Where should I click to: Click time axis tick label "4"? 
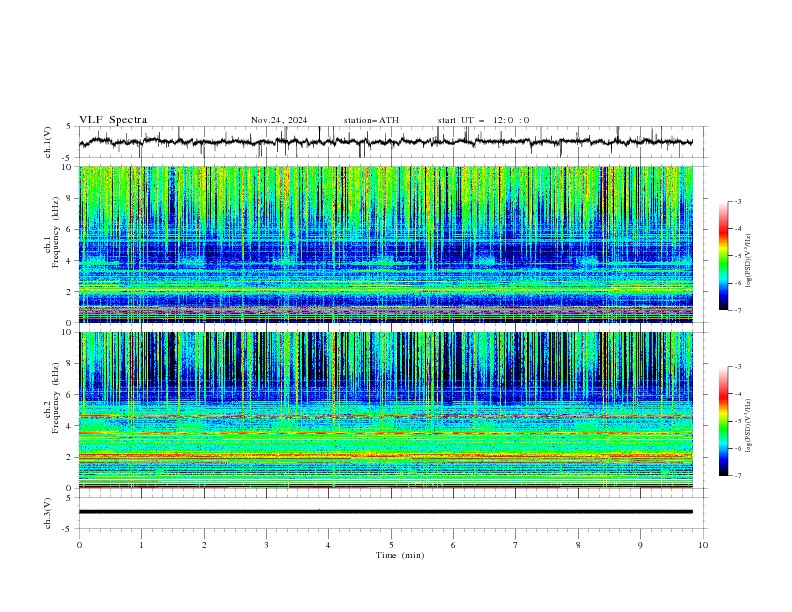click(328, 545)
